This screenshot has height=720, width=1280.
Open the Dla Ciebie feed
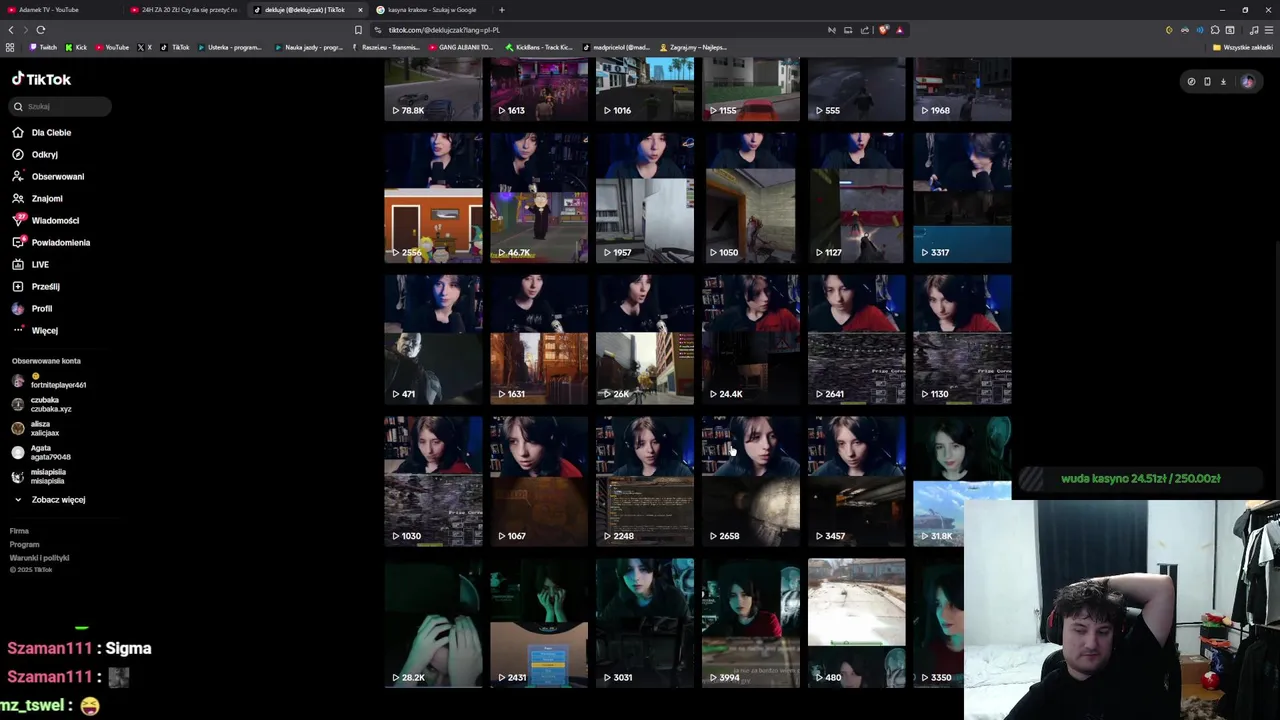(x=42, y=132)
